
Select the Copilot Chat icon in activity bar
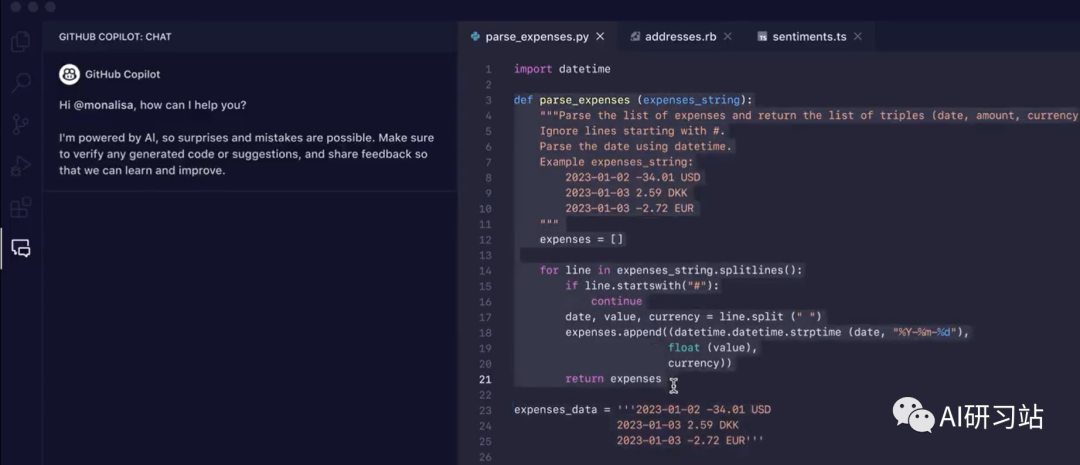pos(21,248)
